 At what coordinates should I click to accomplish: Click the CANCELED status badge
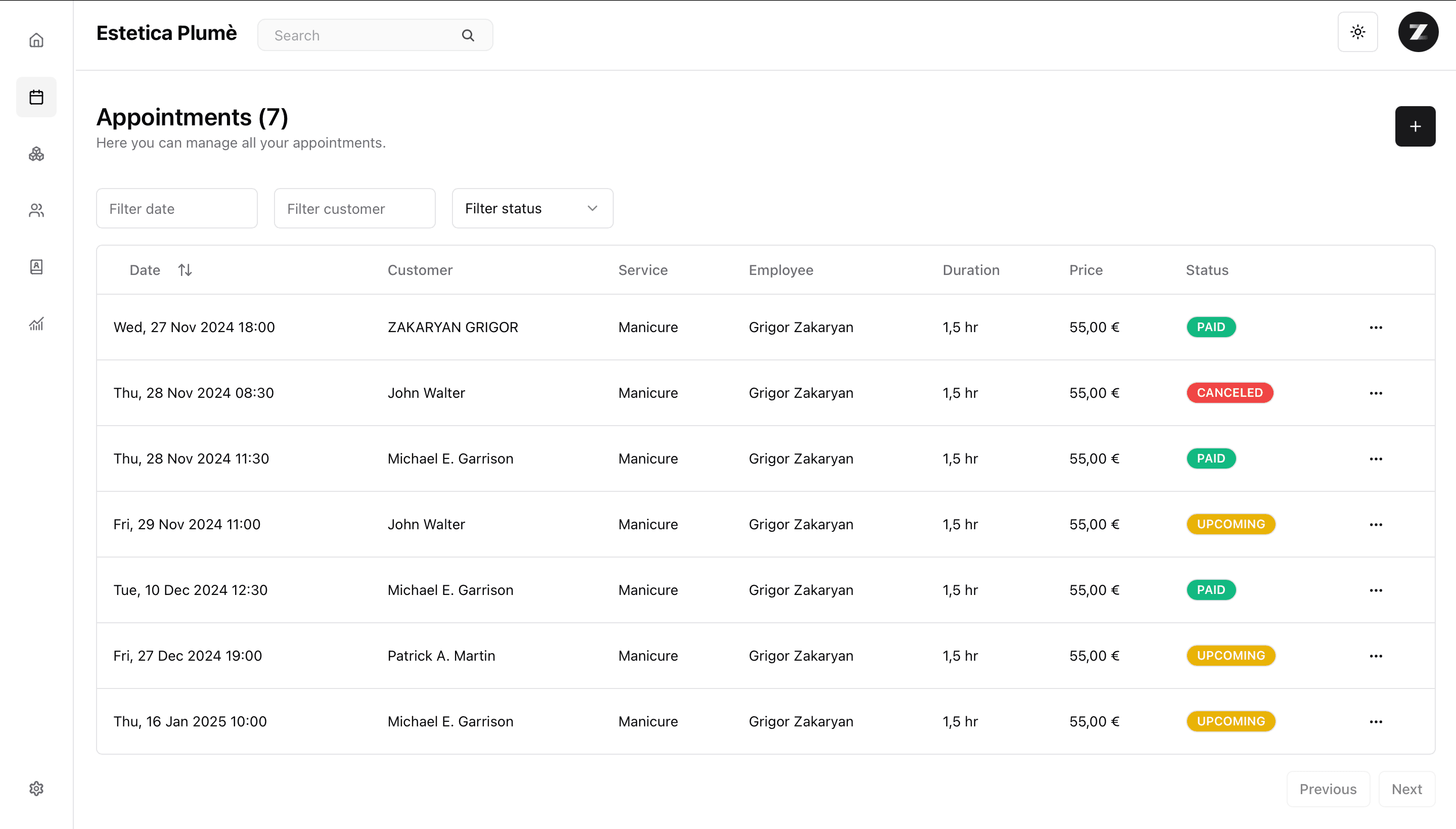point(1230,392)
